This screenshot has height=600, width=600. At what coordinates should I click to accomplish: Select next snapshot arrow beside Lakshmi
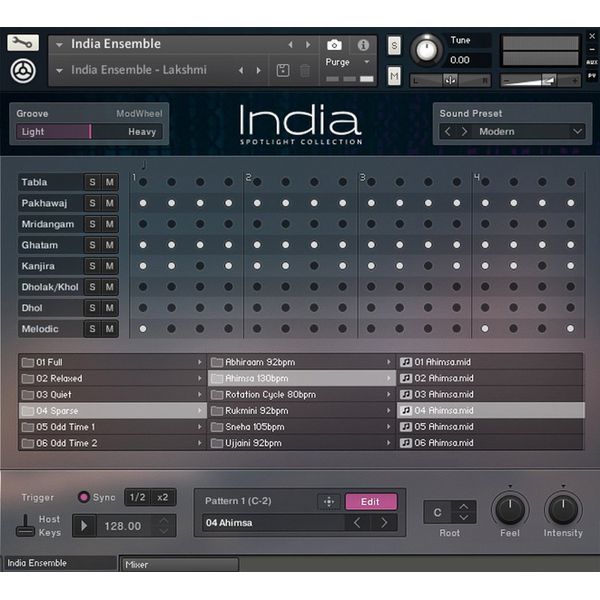259,70
